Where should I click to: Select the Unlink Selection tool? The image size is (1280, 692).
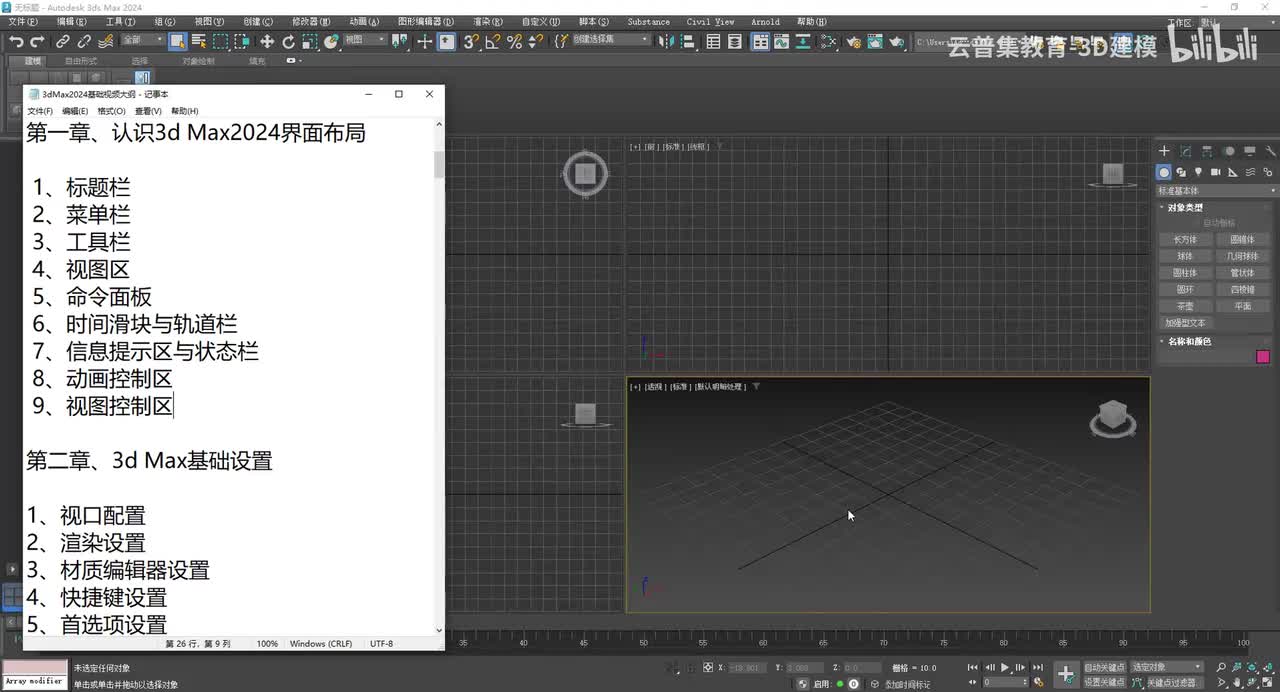click(x=84, y=41)
